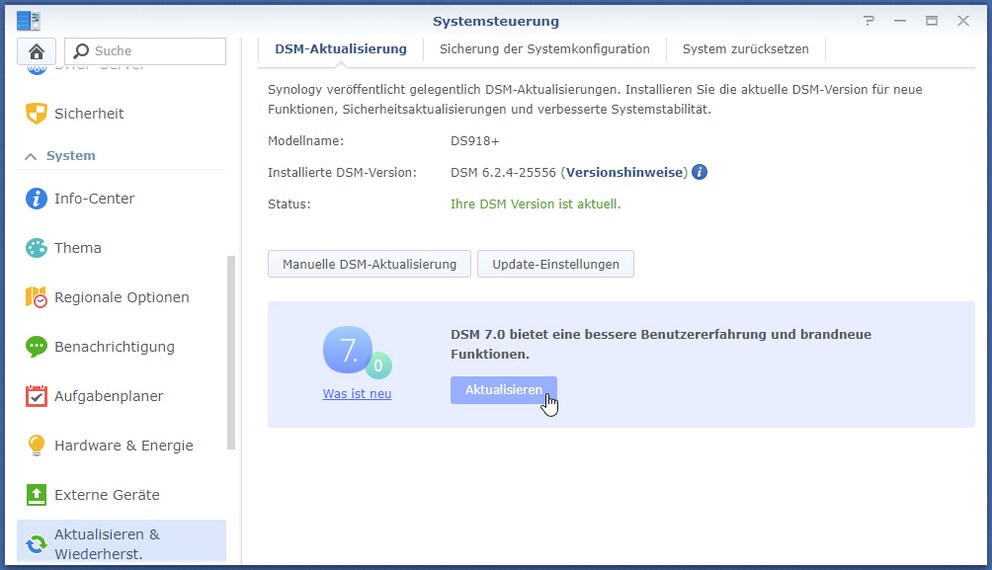Open System zurücksetzen tab
This screenshot has width=992, height=570.
pyautogui.click(x=745, y=49)
